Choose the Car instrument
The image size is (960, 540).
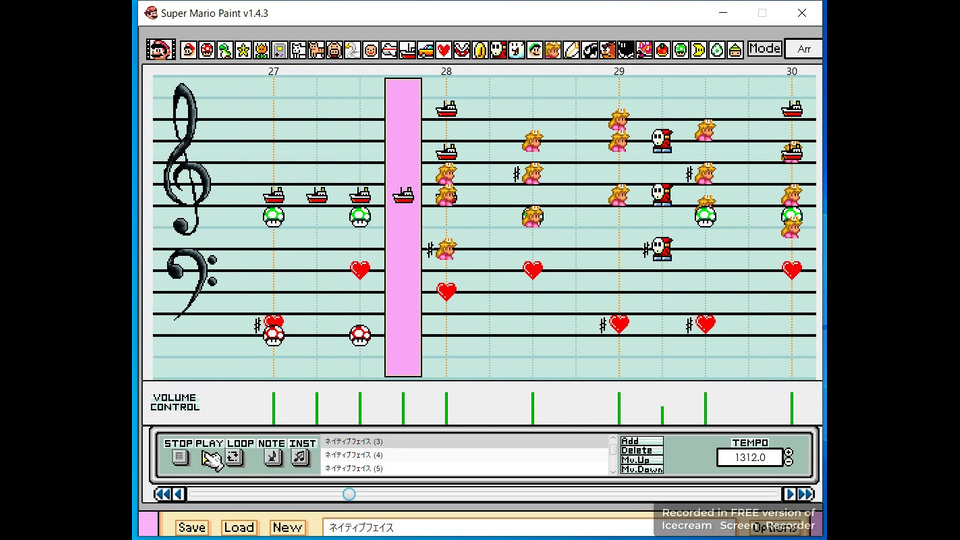tap(426, 50)
